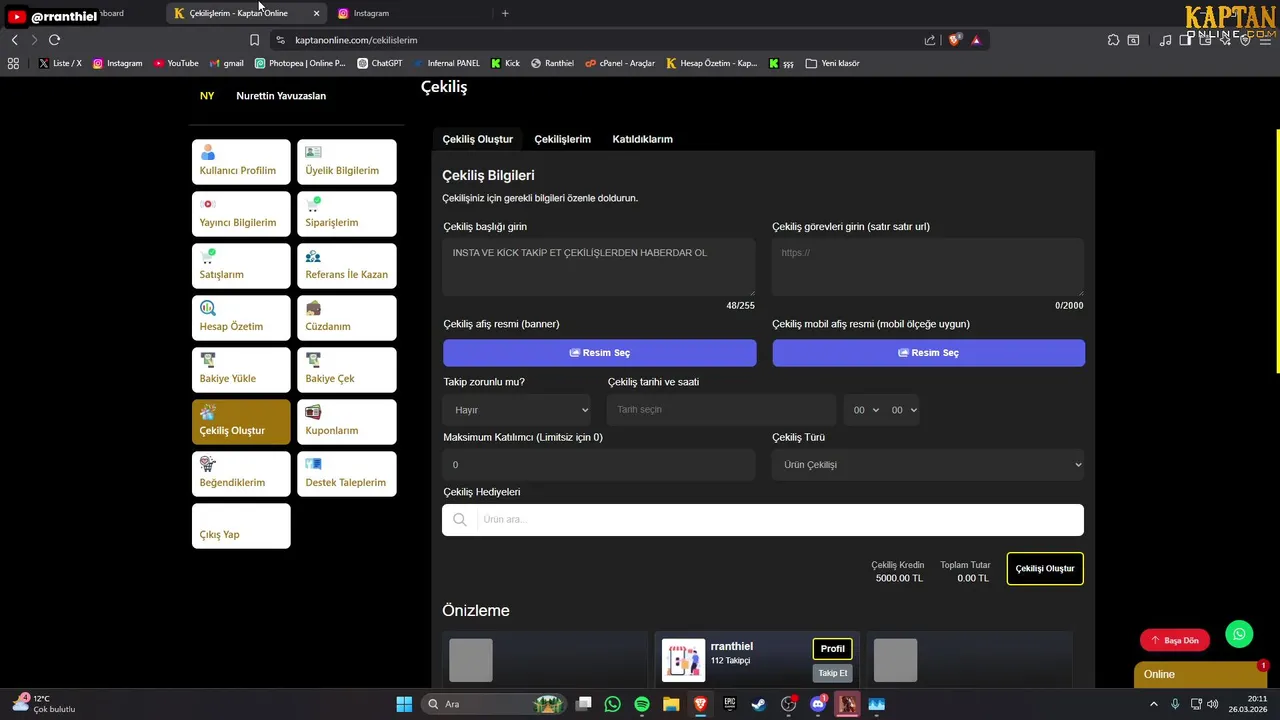Open the Liste / X bookmark

pos(60,63)
